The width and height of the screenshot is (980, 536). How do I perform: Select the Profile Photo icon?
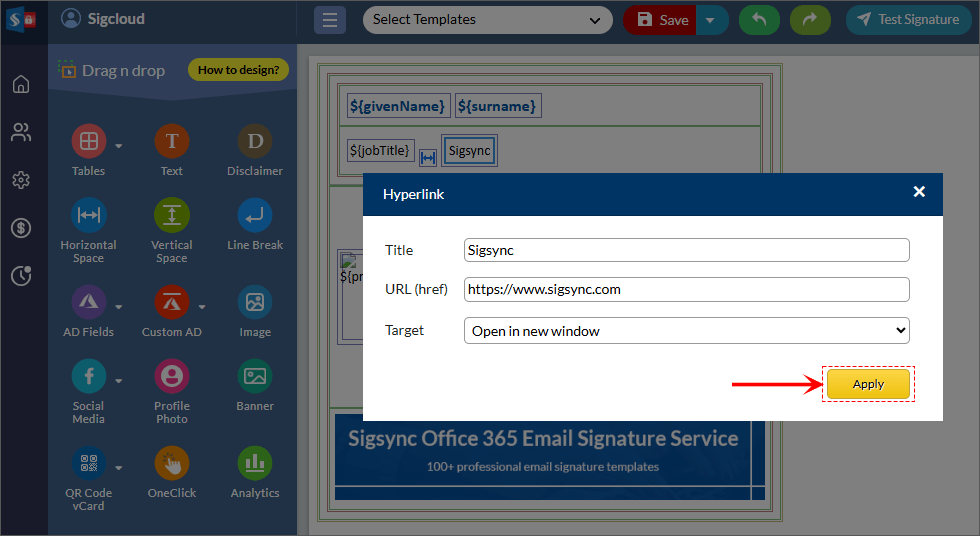point(171,377)
